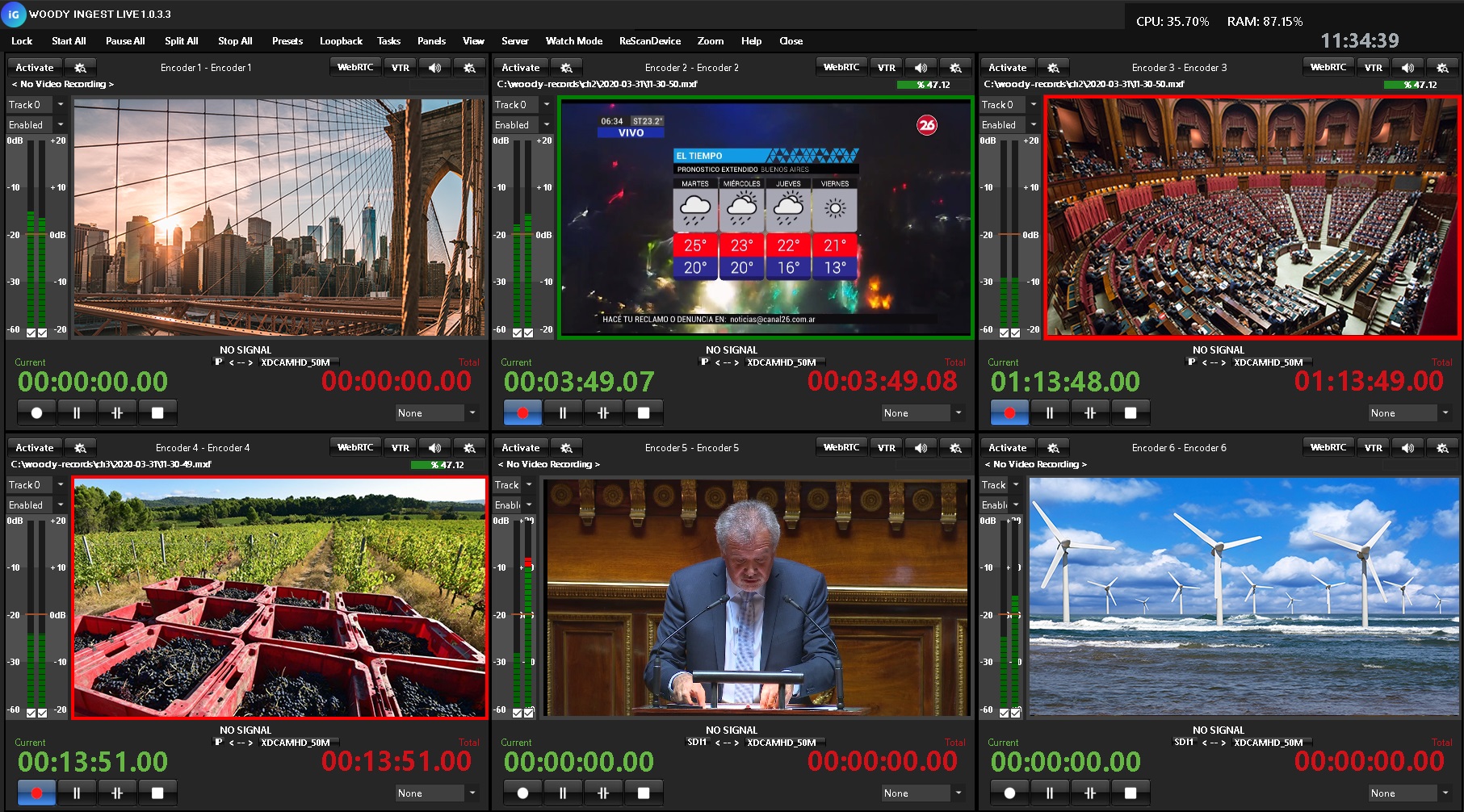Start recording on Encoder 1
Image resolution: width=1464 pixels, height=812 pixels.
pos(36,412)
